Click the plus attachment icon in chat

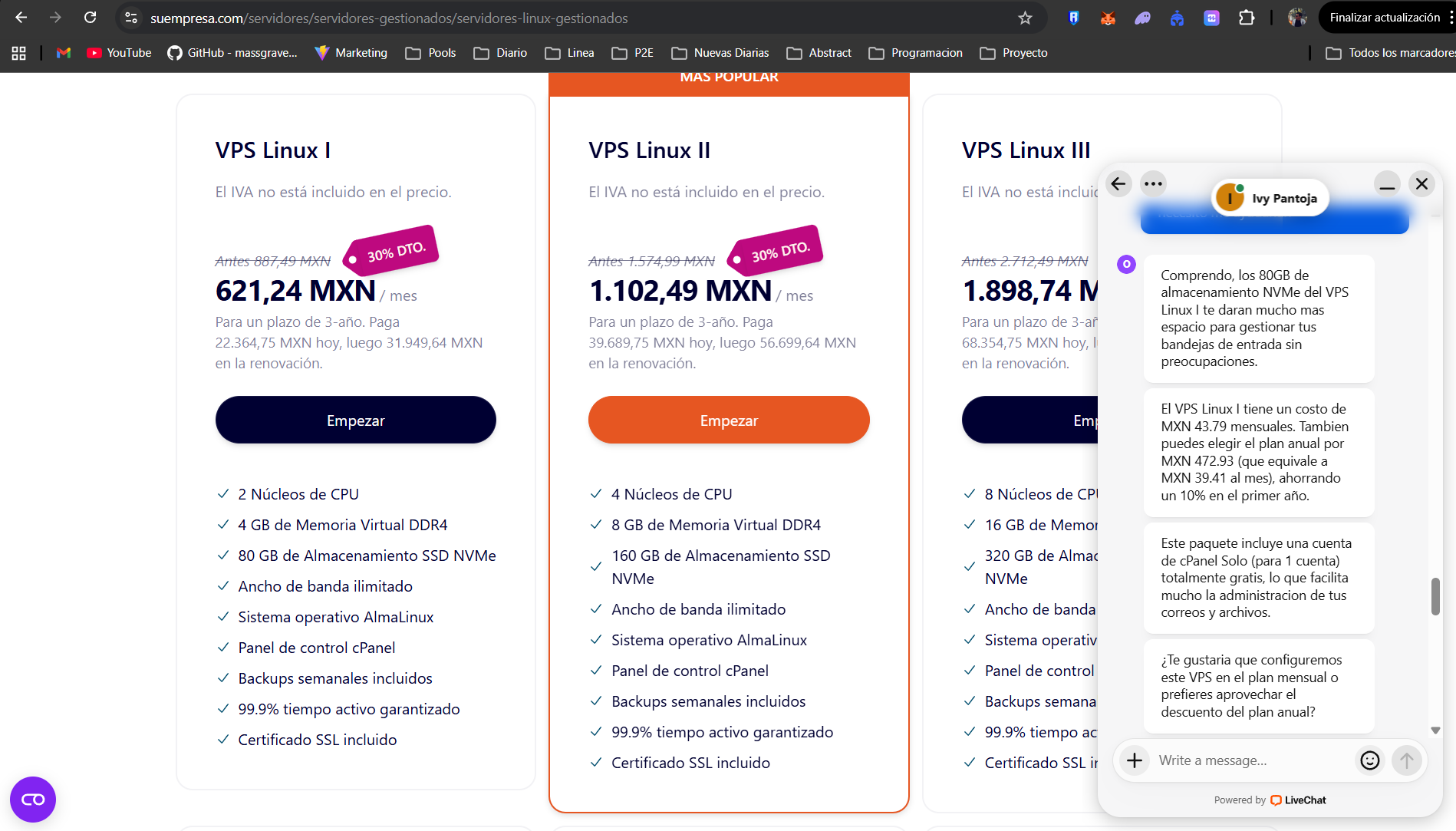(1135, 760)
